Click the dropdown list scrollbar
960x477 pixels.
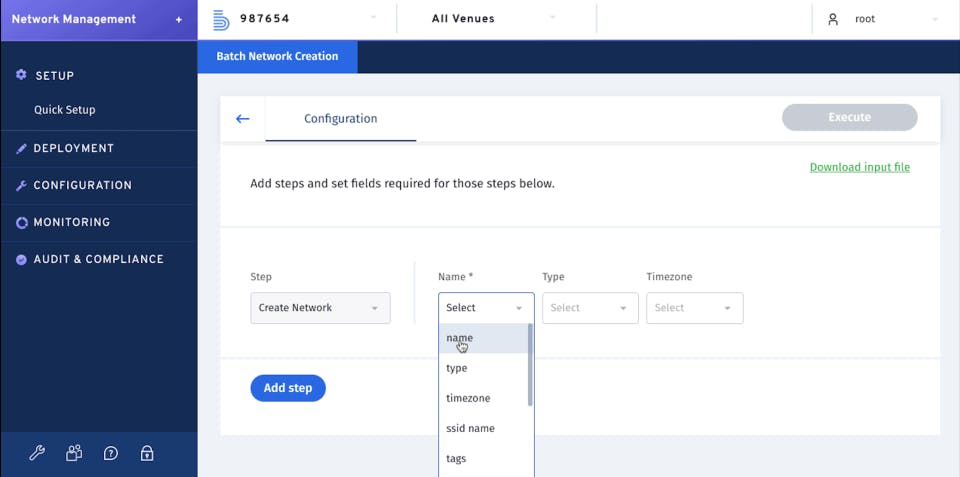(x=530, y=365)
